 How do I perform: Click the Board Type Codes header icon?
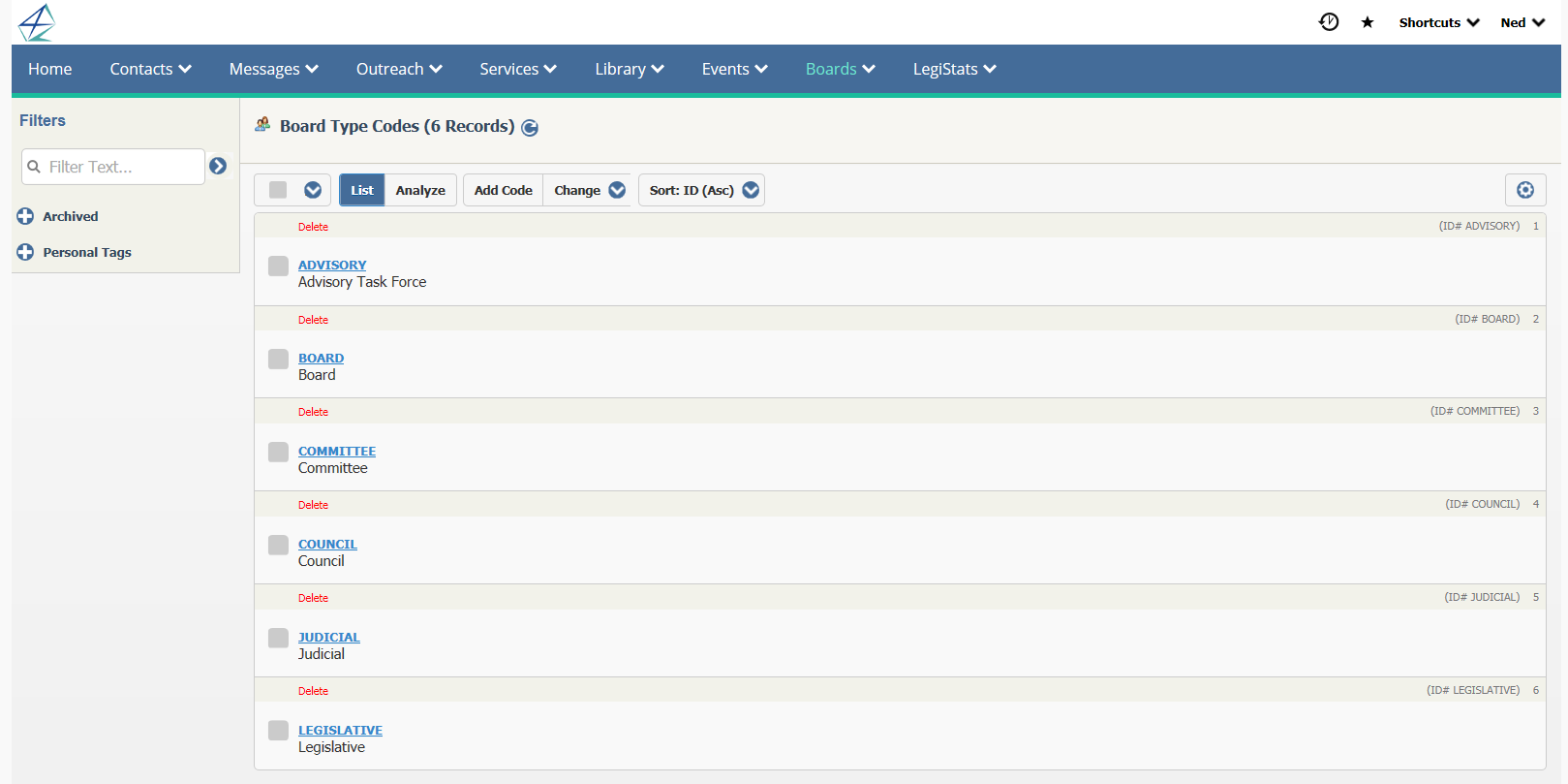[262, 124]
